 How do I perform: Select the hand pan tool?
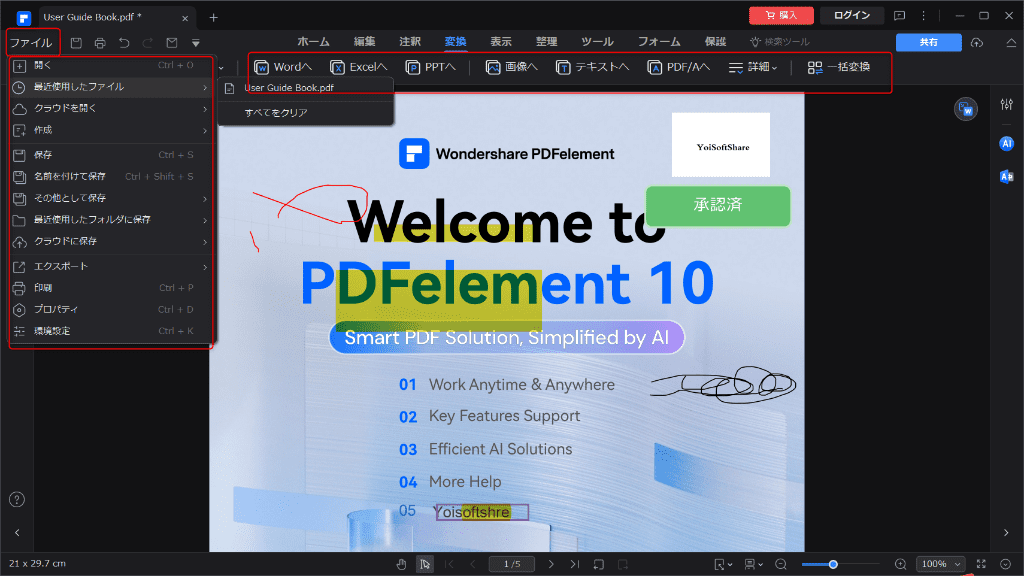click(x=401, y=564)
